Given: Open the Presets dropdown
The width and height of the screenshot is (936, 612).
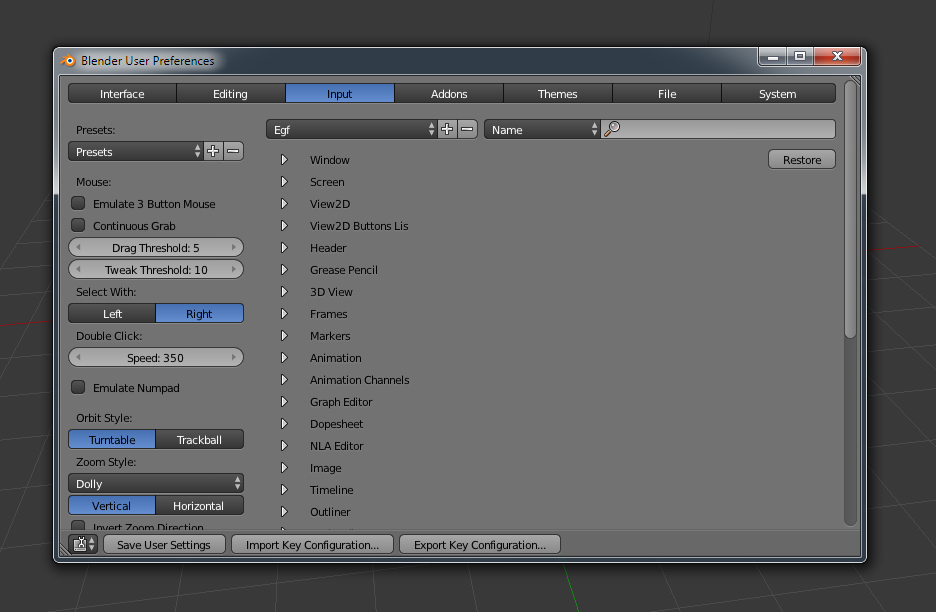Looking at the screenshot, I should tap(136, 152).
